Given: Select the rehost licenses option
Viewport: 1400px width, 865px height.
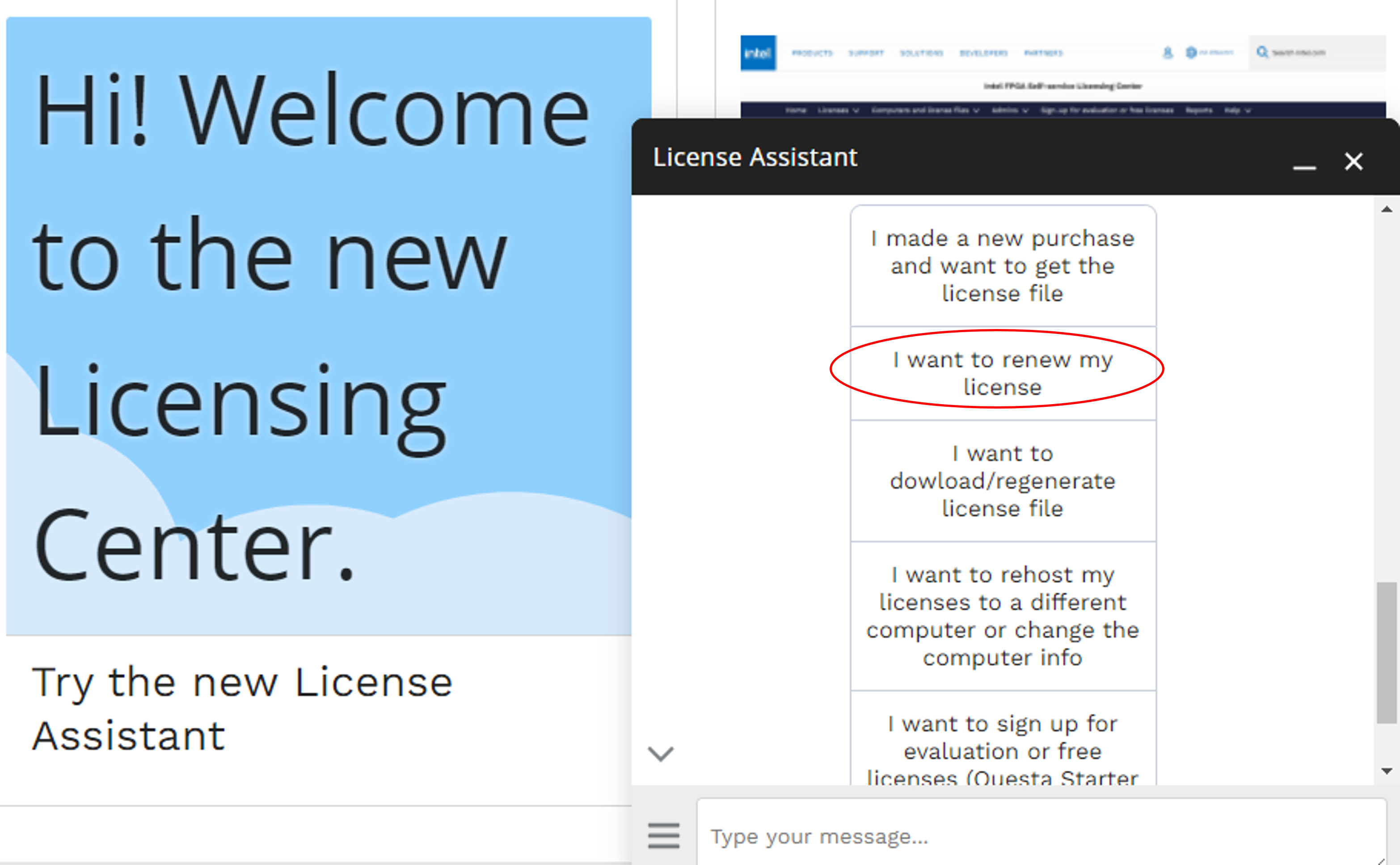Looking at the screenshot, I should (x=1003, y=616).
